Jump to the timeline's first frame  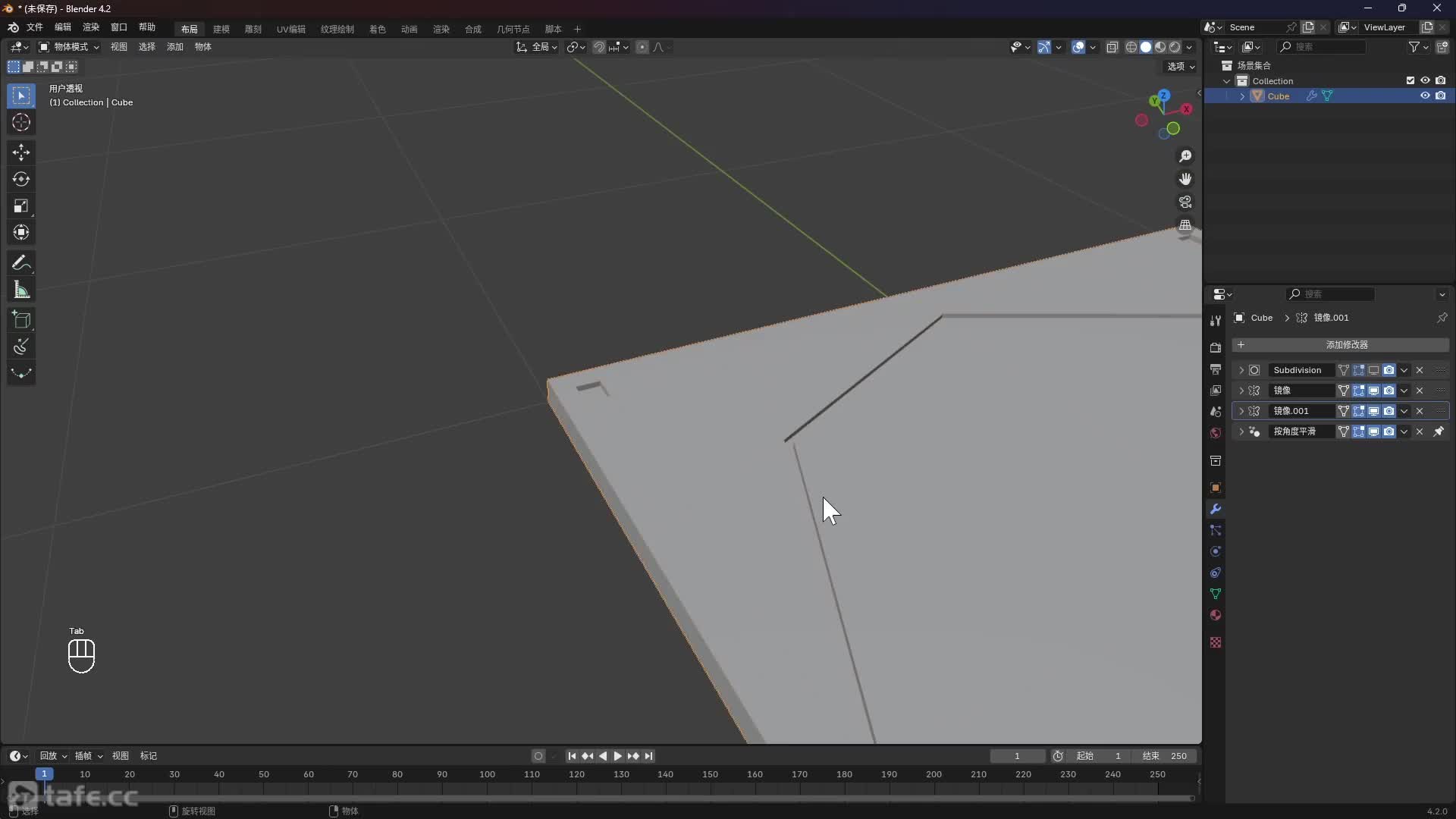(572, 756)
